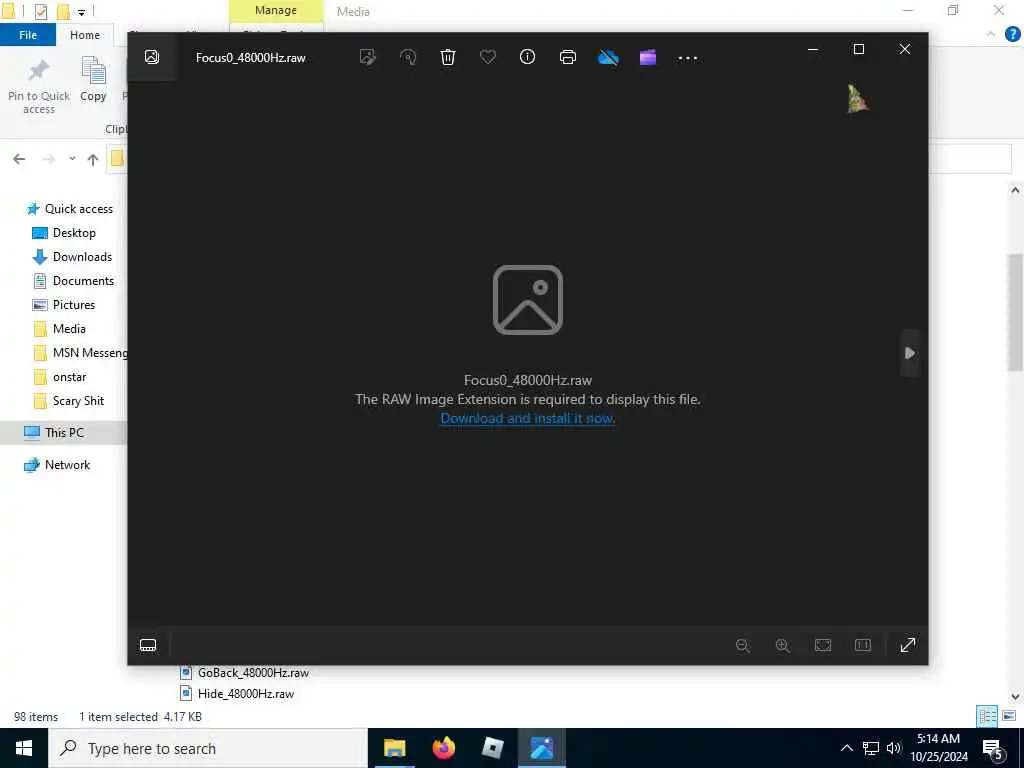Switch Explorer to large icons view
The width and height of the screenshot is (1024, 768).
(x=1009, y=716)
